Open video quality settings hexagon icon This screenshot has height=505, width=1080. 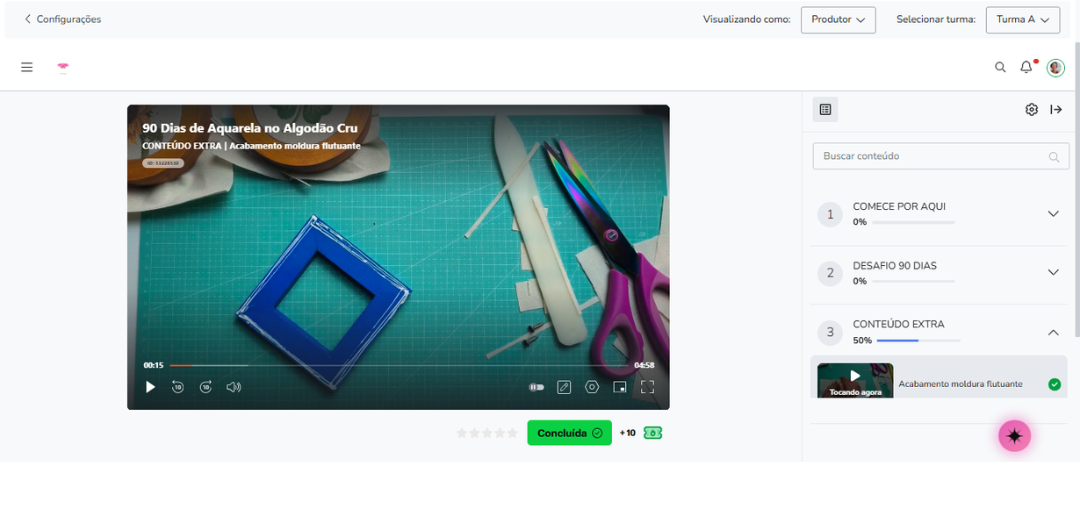tap(592, 387)
